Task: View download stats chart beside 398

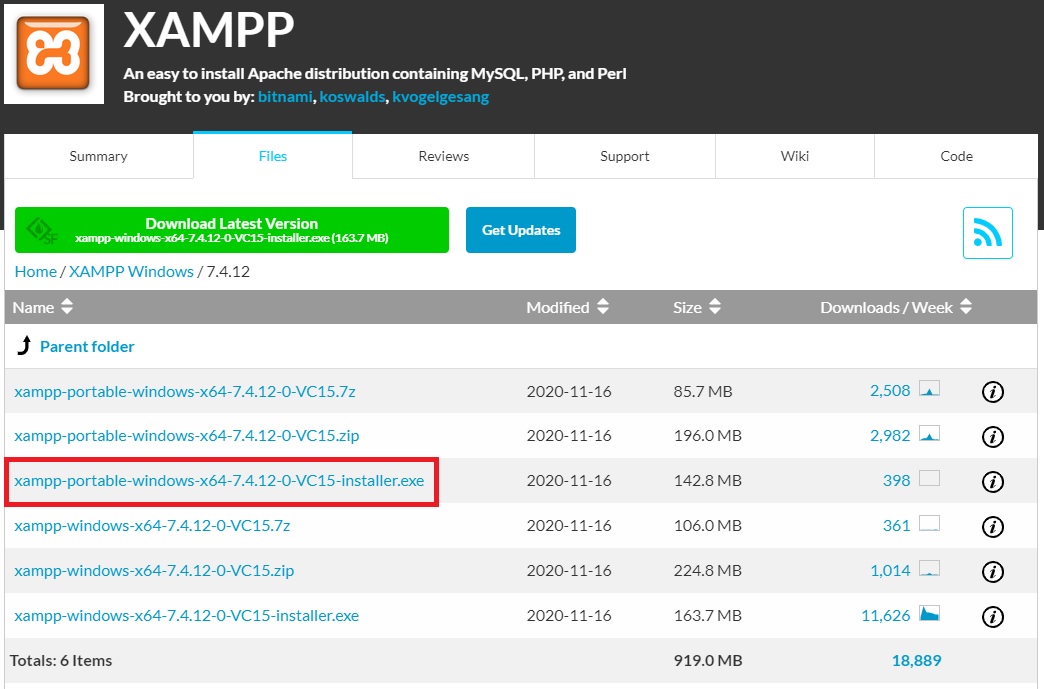Action: [x=929, y=478]
